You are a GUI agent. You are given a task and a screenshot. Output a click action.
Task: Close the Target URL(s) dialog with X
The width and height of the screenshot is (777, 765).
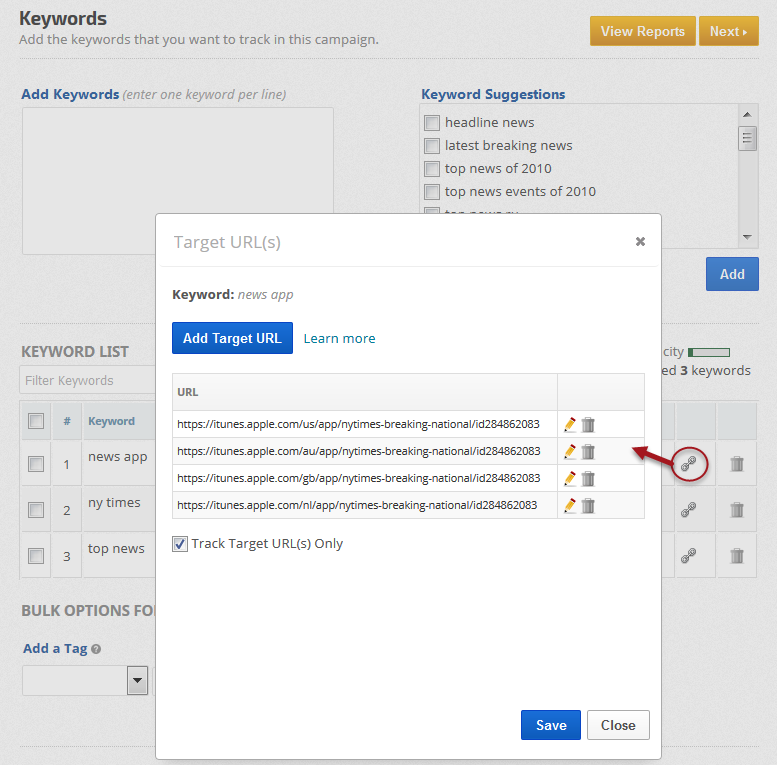tap(640, 241)
